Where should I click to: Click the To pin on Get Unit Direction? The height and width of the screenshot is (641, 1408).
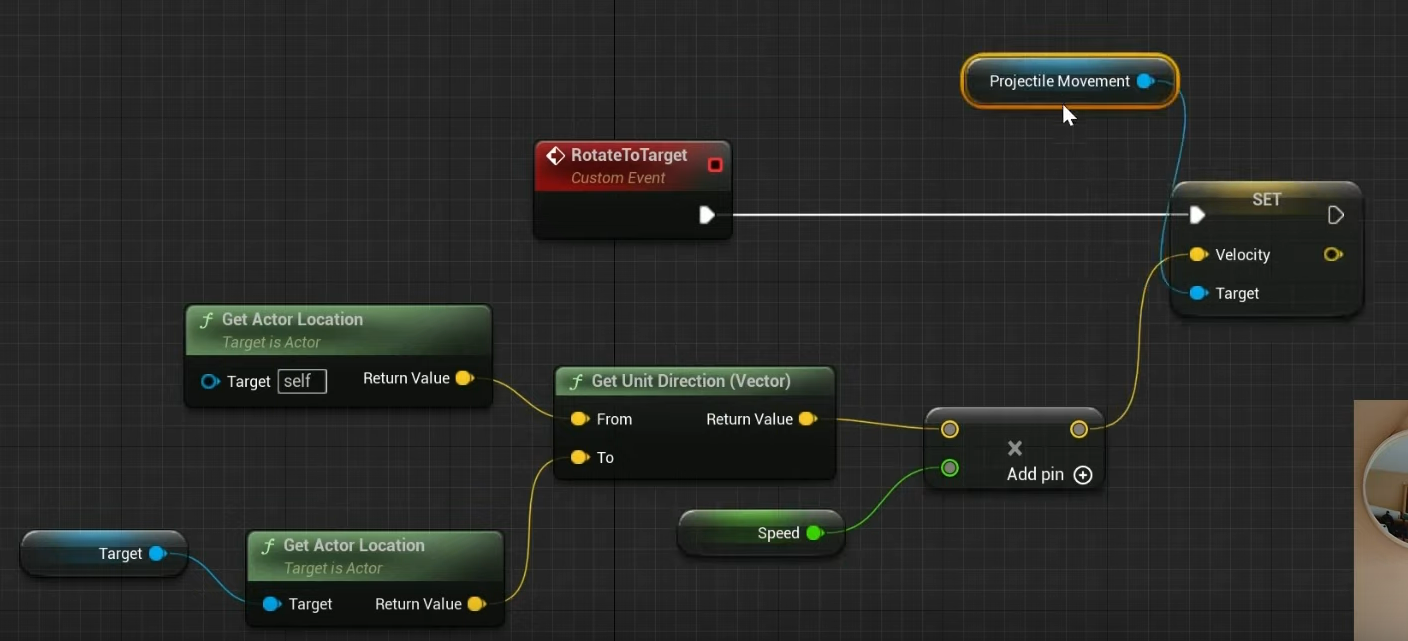579,457
